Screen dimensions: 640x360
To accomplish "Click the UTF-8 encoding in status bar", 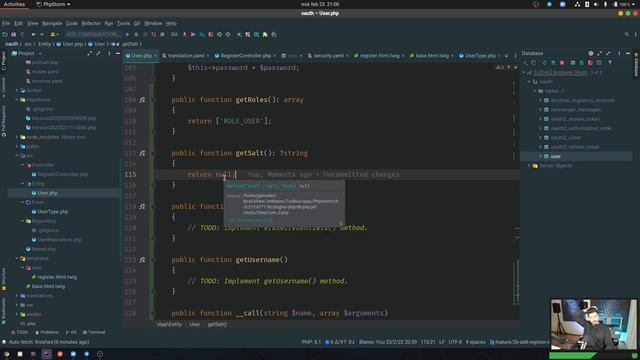I will click(x=455, y=342).
